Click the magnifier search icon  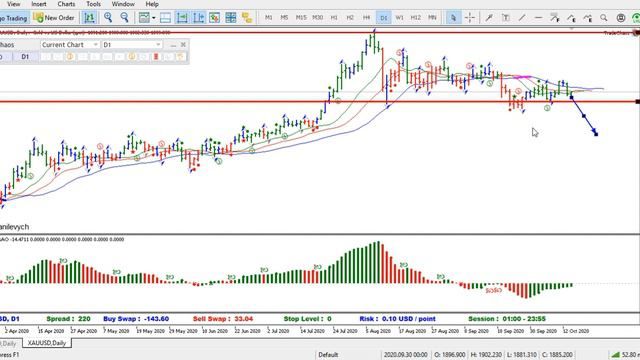[x=604, y=18]
